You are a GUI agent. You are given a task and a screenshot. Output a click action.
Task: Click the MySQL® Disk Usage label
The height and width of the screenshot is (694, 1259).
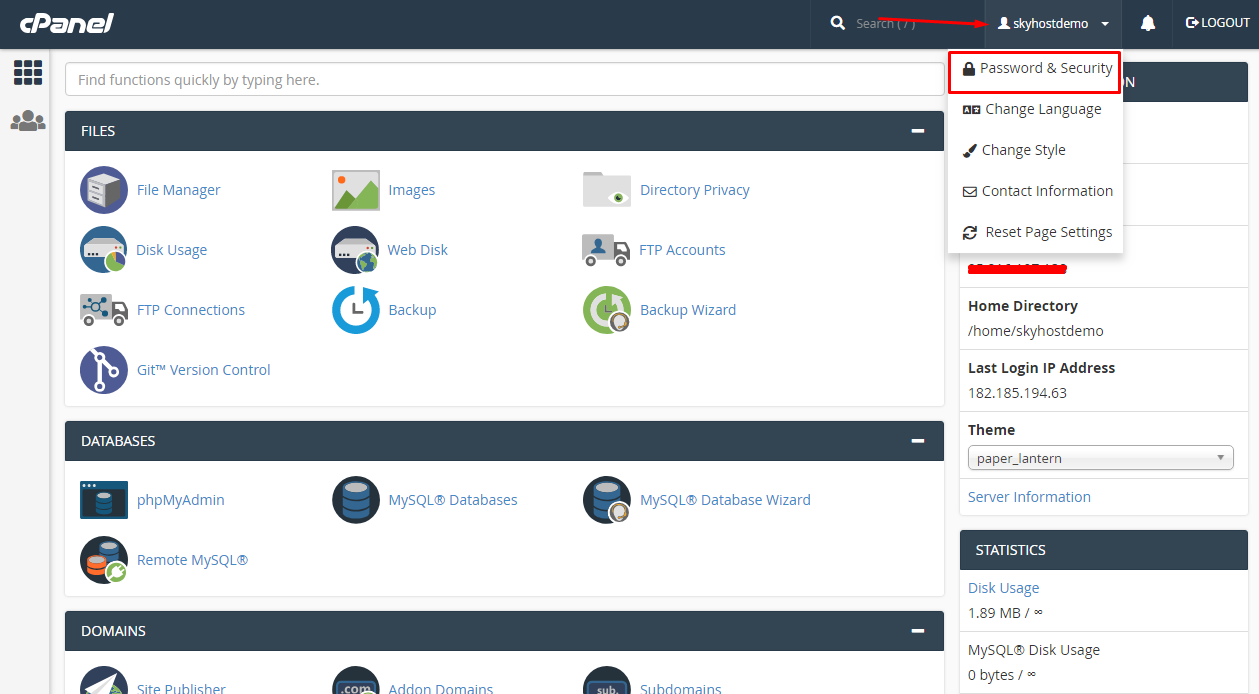1034,650
